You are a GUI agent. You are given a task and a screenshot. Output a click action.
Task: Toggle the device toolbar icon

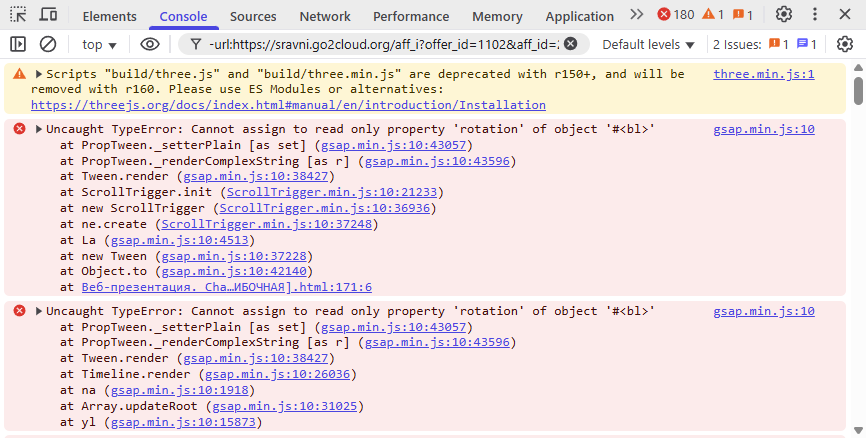(x=47, y=15)
